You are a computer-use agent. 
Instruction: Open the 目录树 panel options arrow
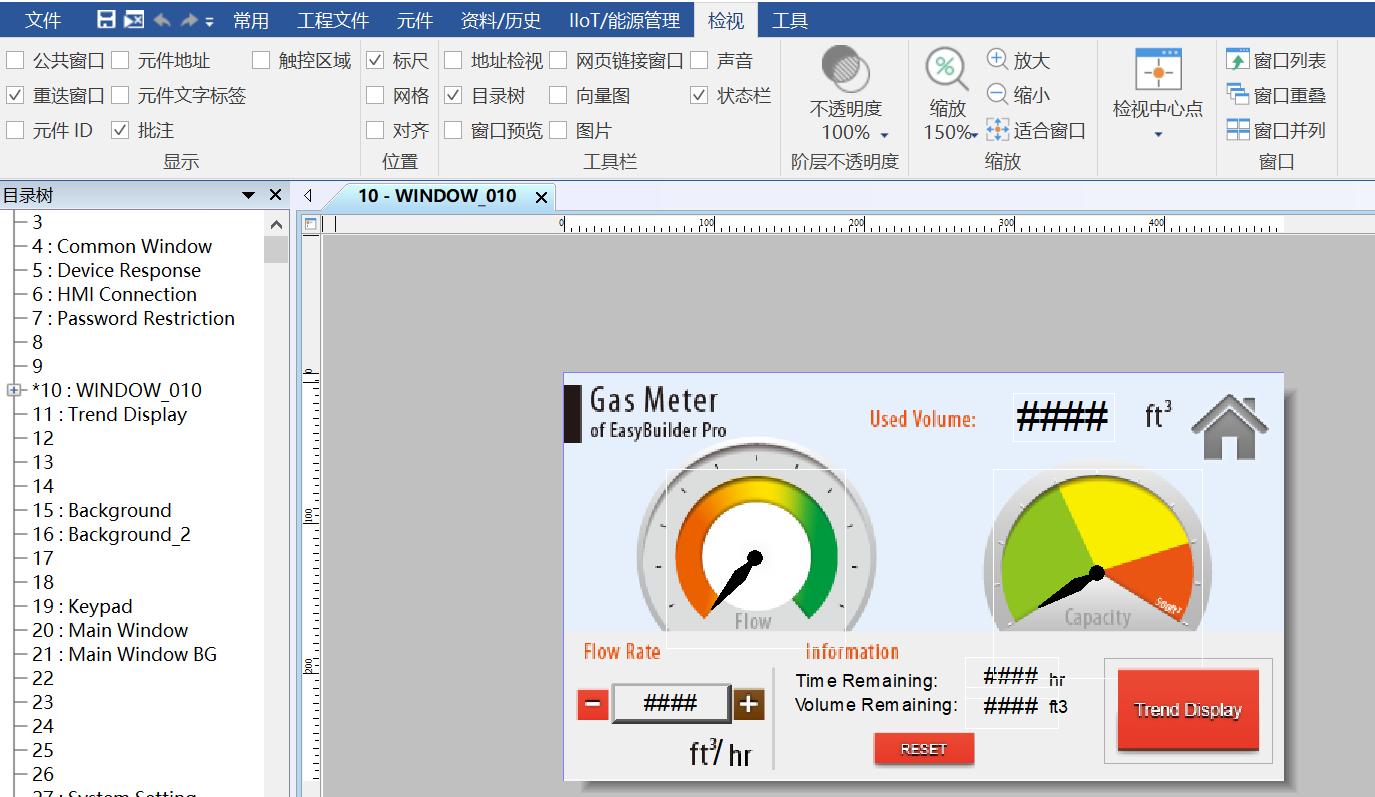click(x=249, y=195)
